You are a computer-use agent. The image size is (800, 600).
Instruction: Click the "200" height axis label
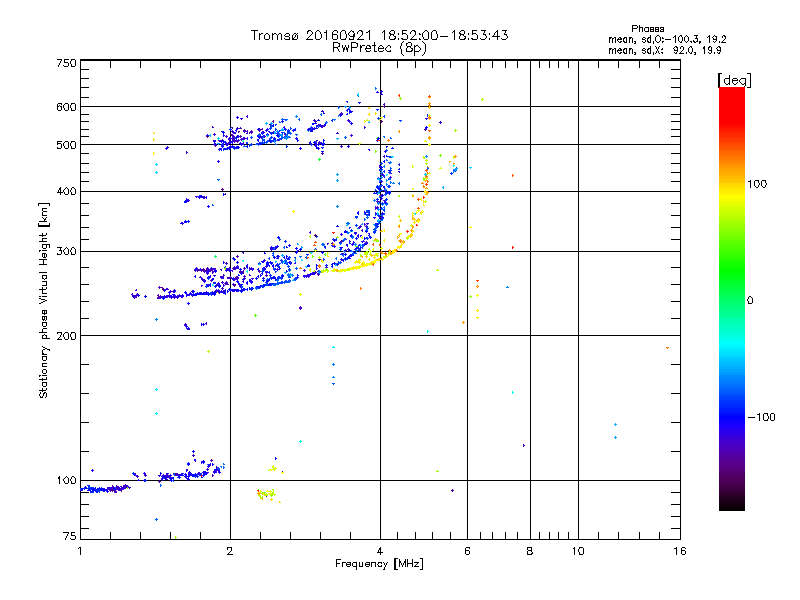point(66,336)
